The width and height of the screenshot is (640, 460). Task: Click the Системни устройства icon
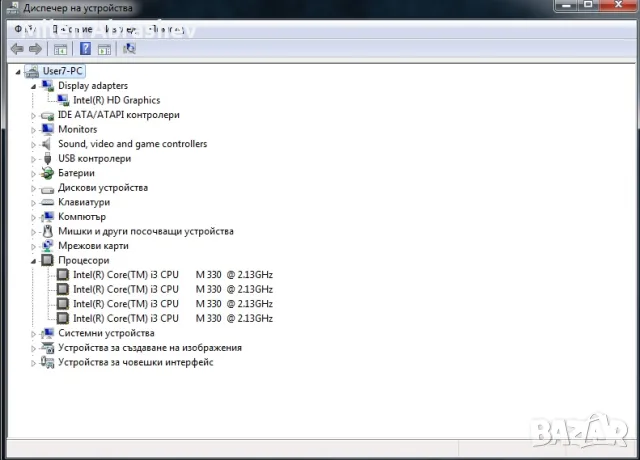pyautogui.click(x=48, y=333)
